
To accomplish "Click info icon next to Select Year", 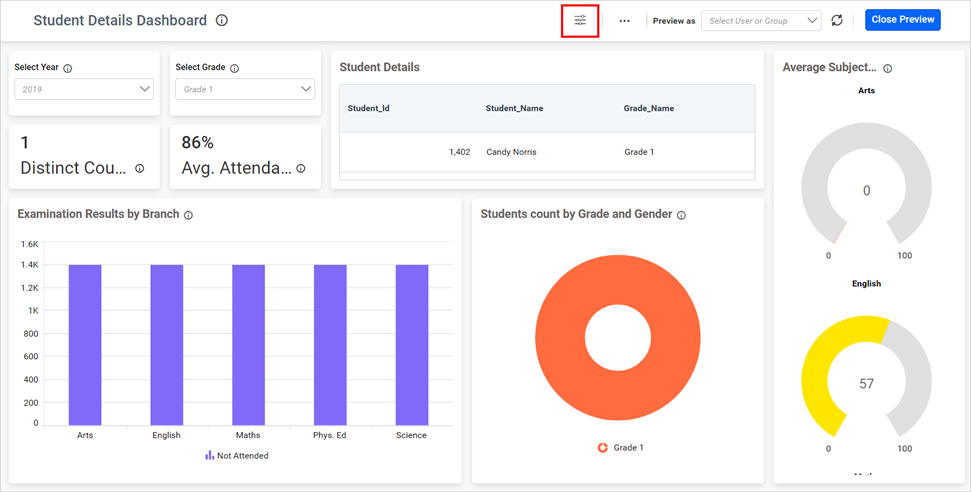I will pyautogui.click(x=68, y=69).
